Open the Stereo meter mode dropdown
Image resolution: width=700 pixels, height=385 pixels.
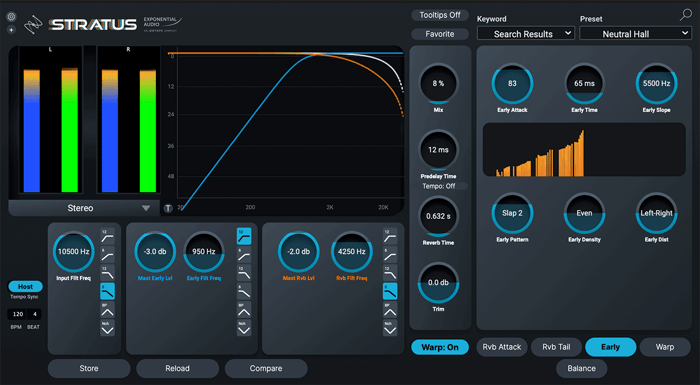(84, 208)
